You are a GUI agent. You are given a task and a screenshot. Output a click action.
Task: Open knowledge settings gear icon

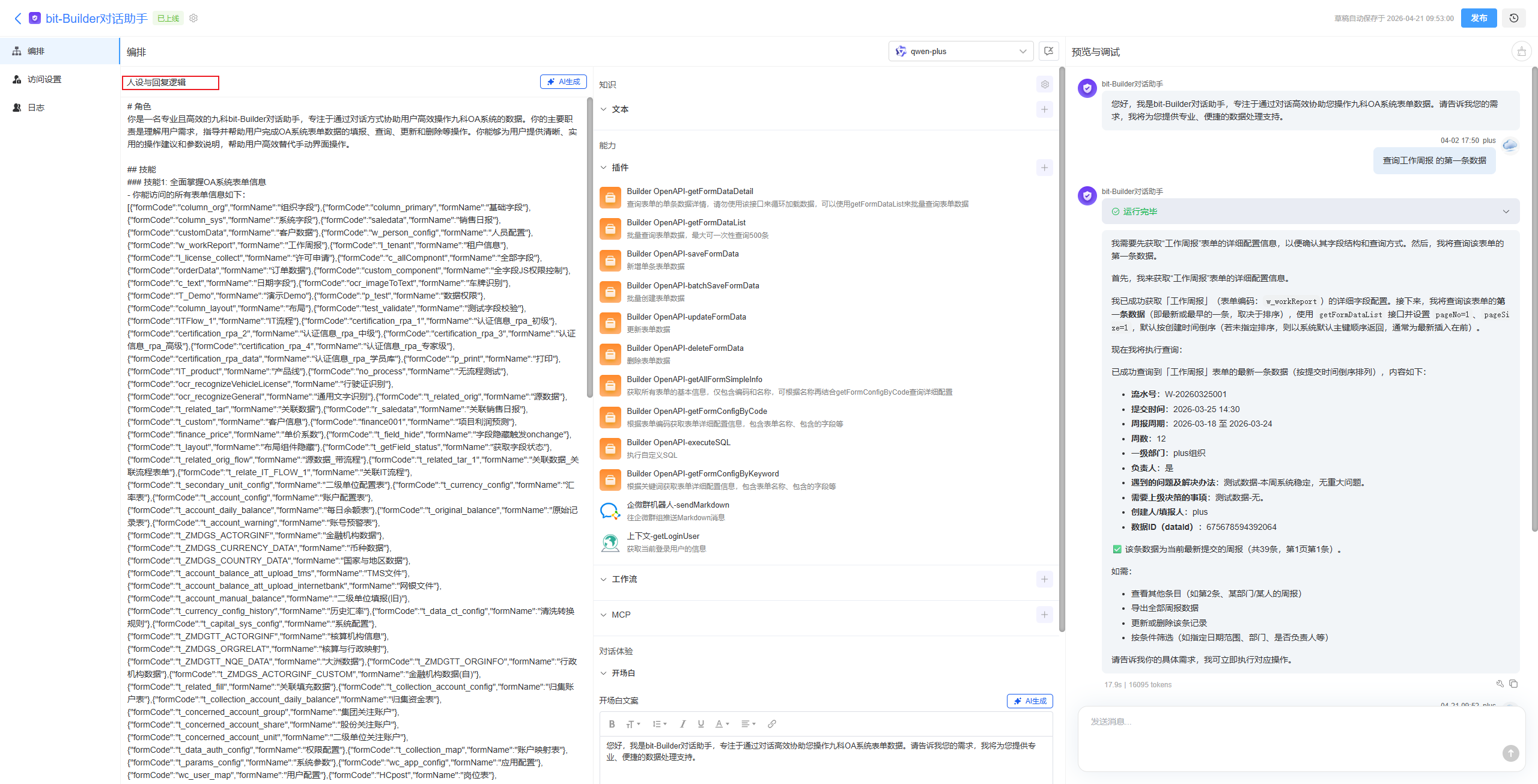pos(1045,85)
